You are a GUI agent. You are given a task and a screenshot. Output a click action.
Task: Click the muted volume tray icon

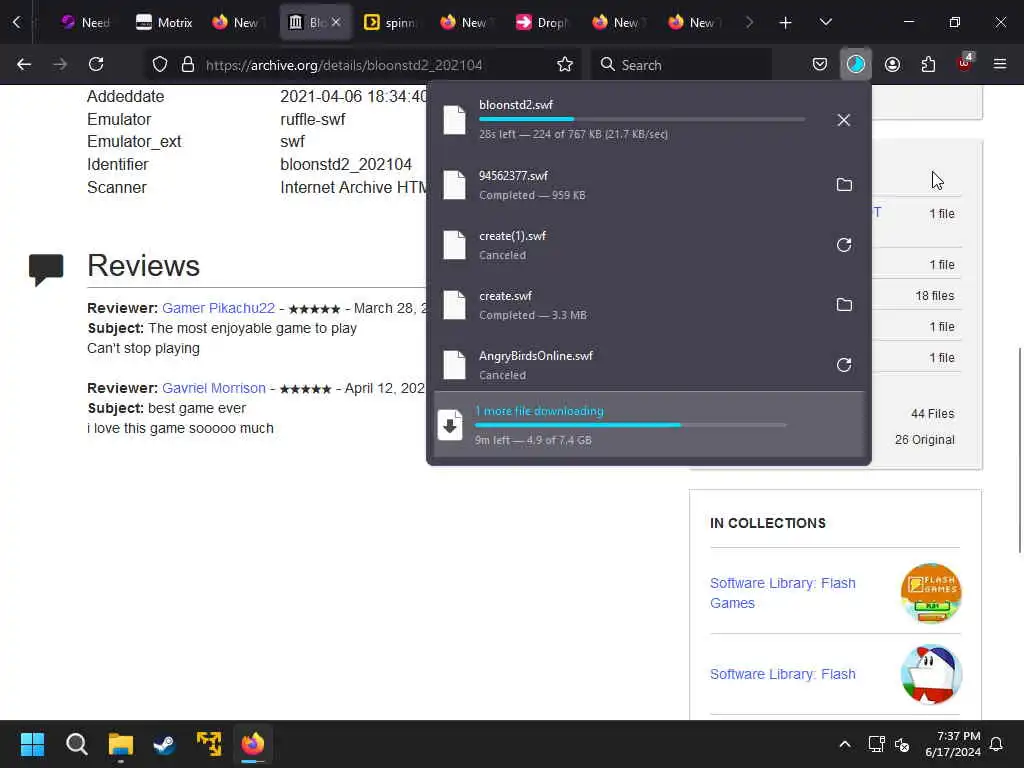pyautogui.click(x=902, y=744)
